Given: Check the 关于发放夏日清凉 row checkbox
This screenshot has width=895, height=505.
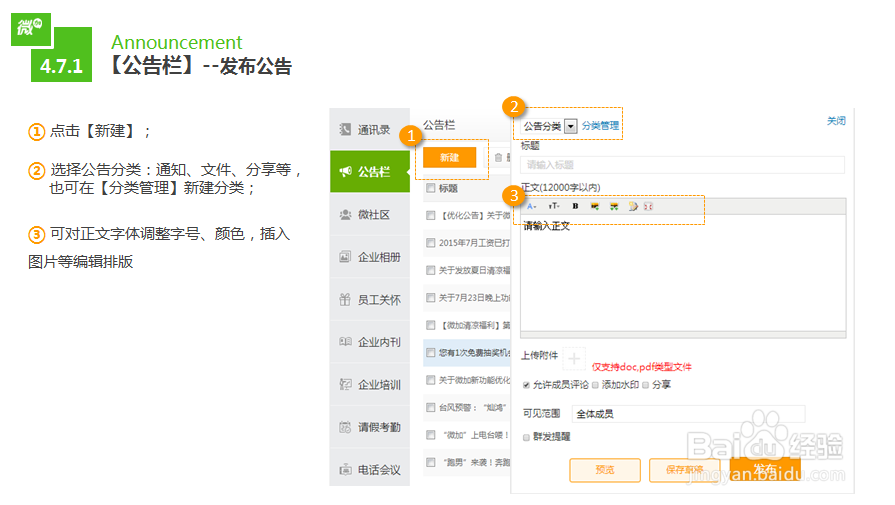Looking at the screenshot, I should [431, 270].
